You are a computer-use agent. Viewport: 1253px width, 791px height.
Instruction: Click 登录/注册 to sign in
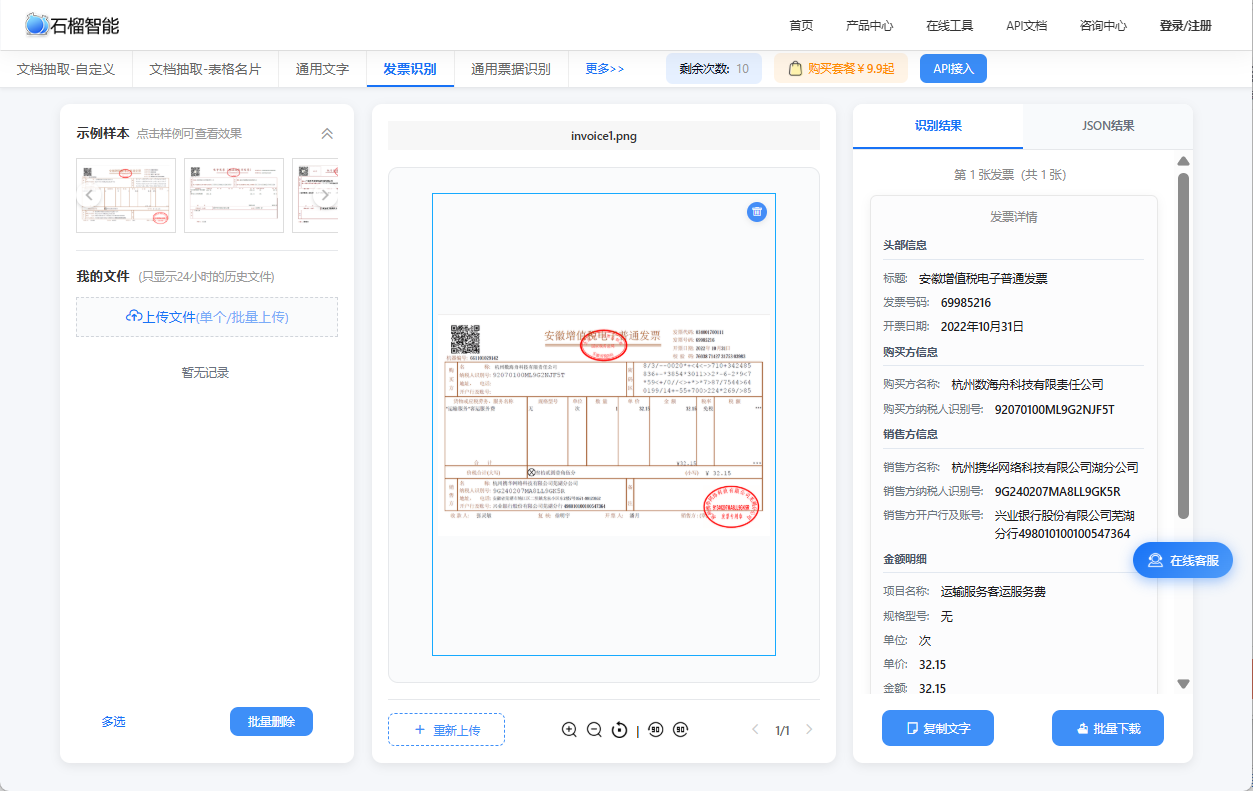[x=1185, y=26]
